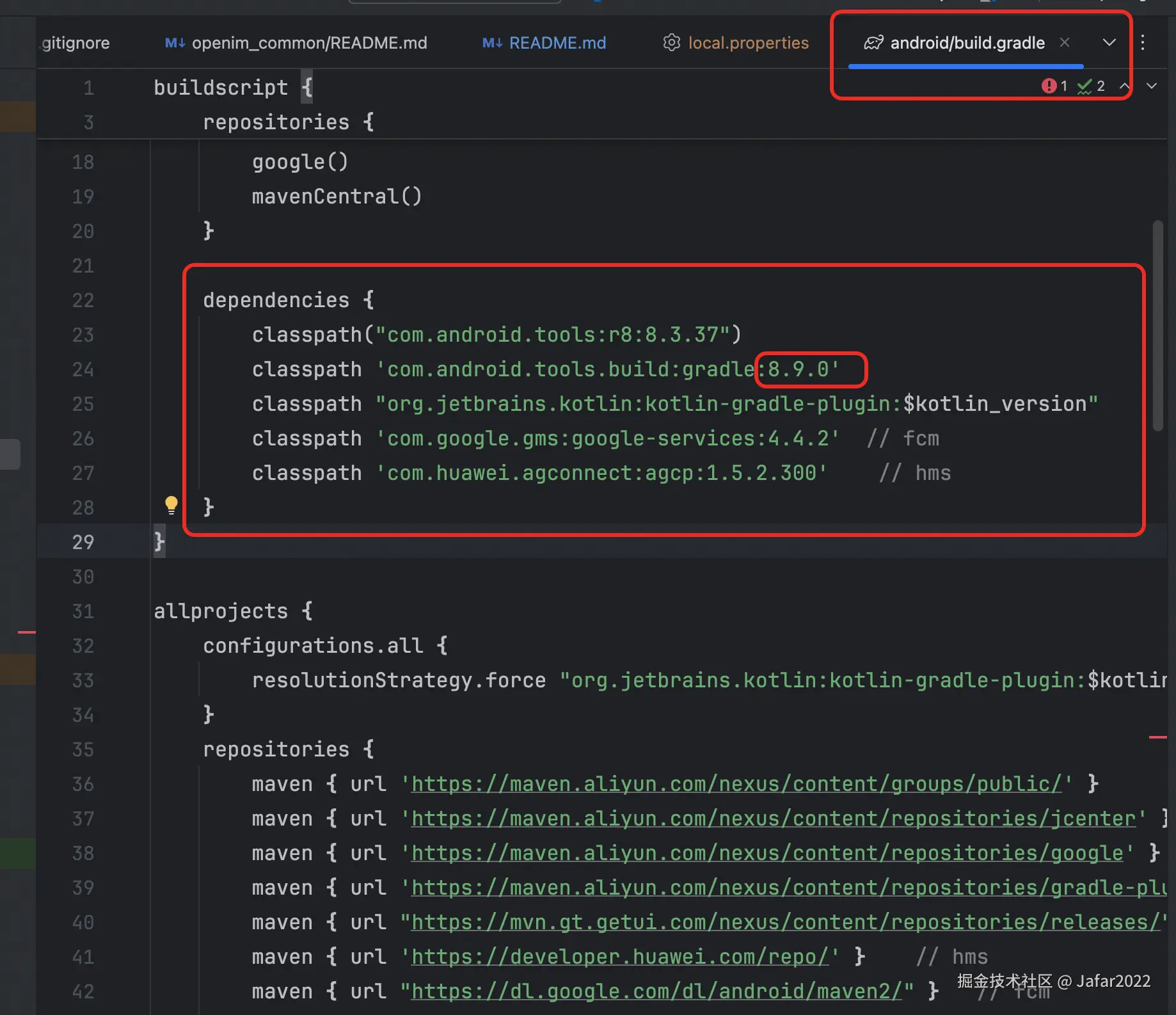Click the 'repositories {' line 35
Screen dimensions: 1176x1015
289,749
